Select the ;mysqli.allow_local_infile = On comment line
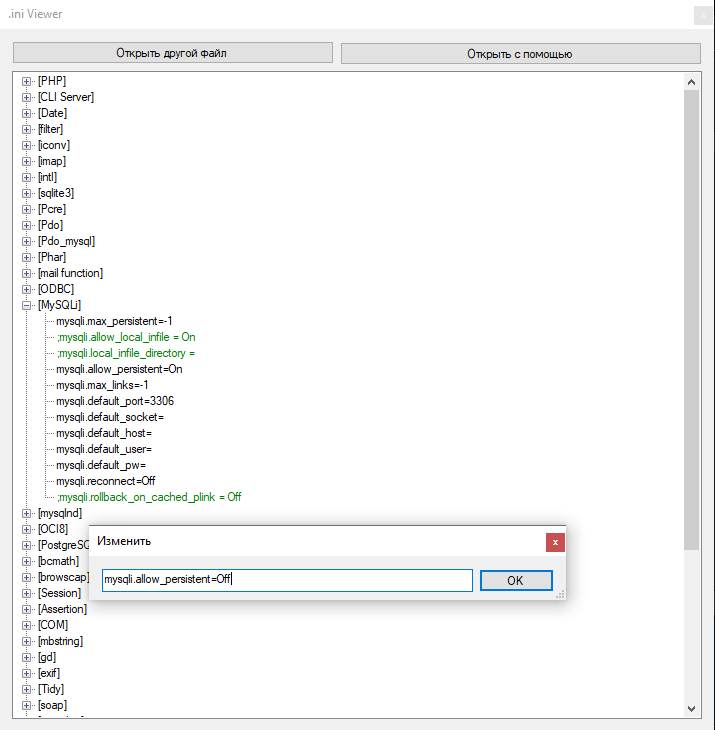The width and height of the screenshot is (715, 730). pos(126,337)
